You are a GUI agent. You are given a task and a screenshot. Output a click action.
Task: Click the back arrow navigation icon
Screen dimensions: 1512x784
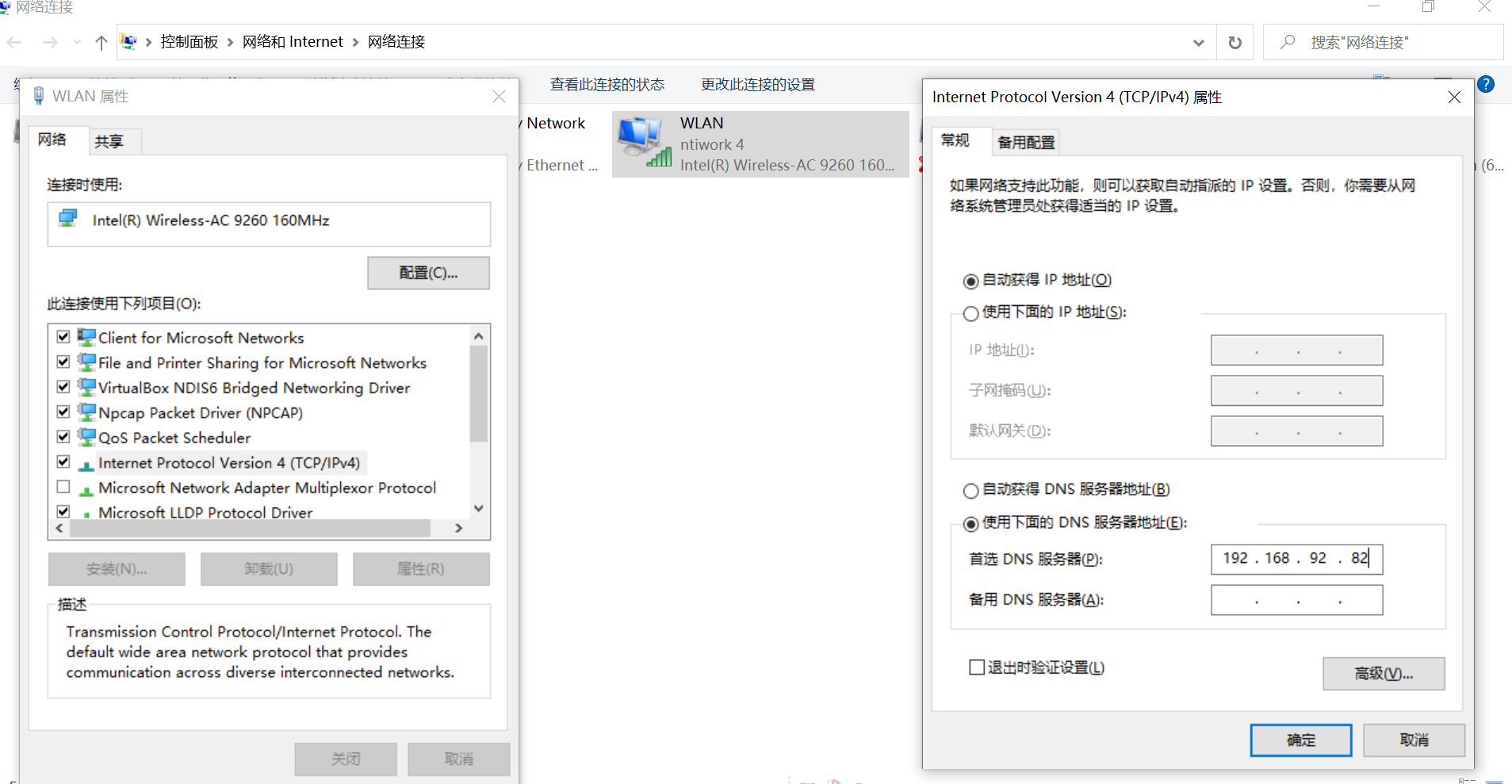click(15, 43)
